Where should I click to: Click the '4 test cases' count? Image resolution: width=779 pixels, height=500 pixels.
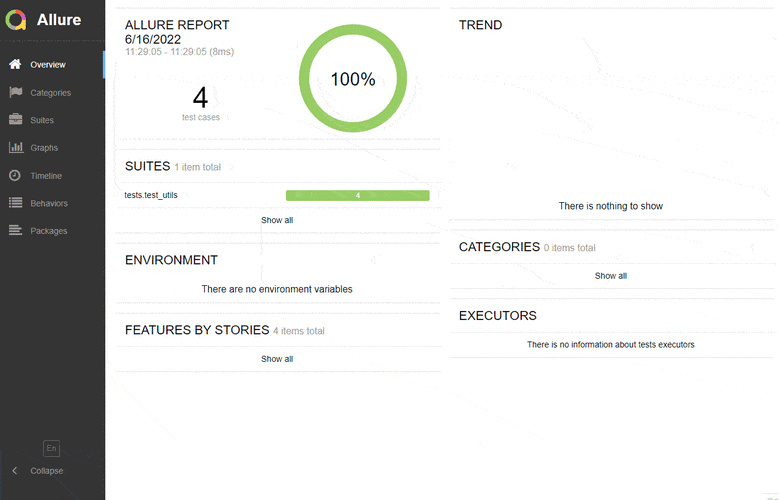point(200,103)
